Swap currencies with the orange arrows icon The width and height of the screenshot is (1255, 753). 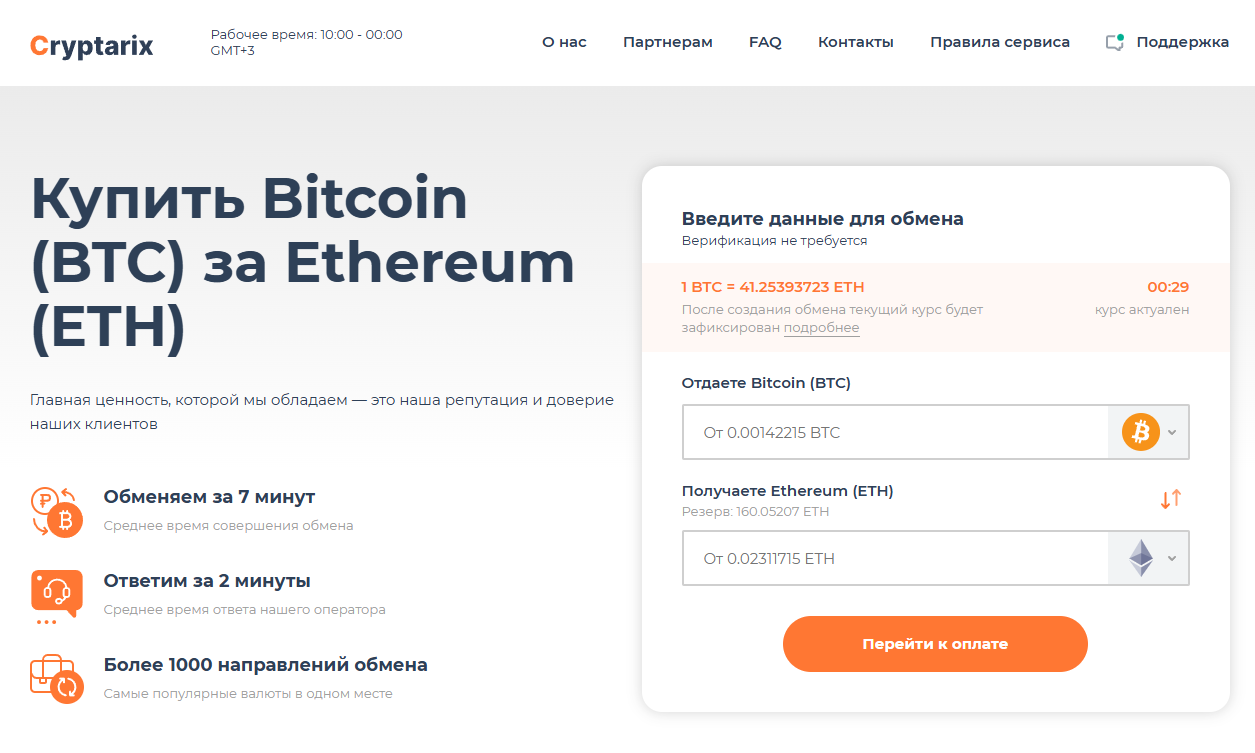pyautogui.click(x=1171, y=498)
